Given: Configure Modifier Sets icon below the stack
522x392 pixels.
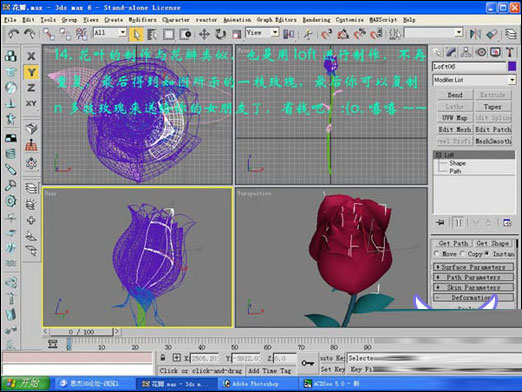Looking at the screenshot, I should (x=507, y=223).
